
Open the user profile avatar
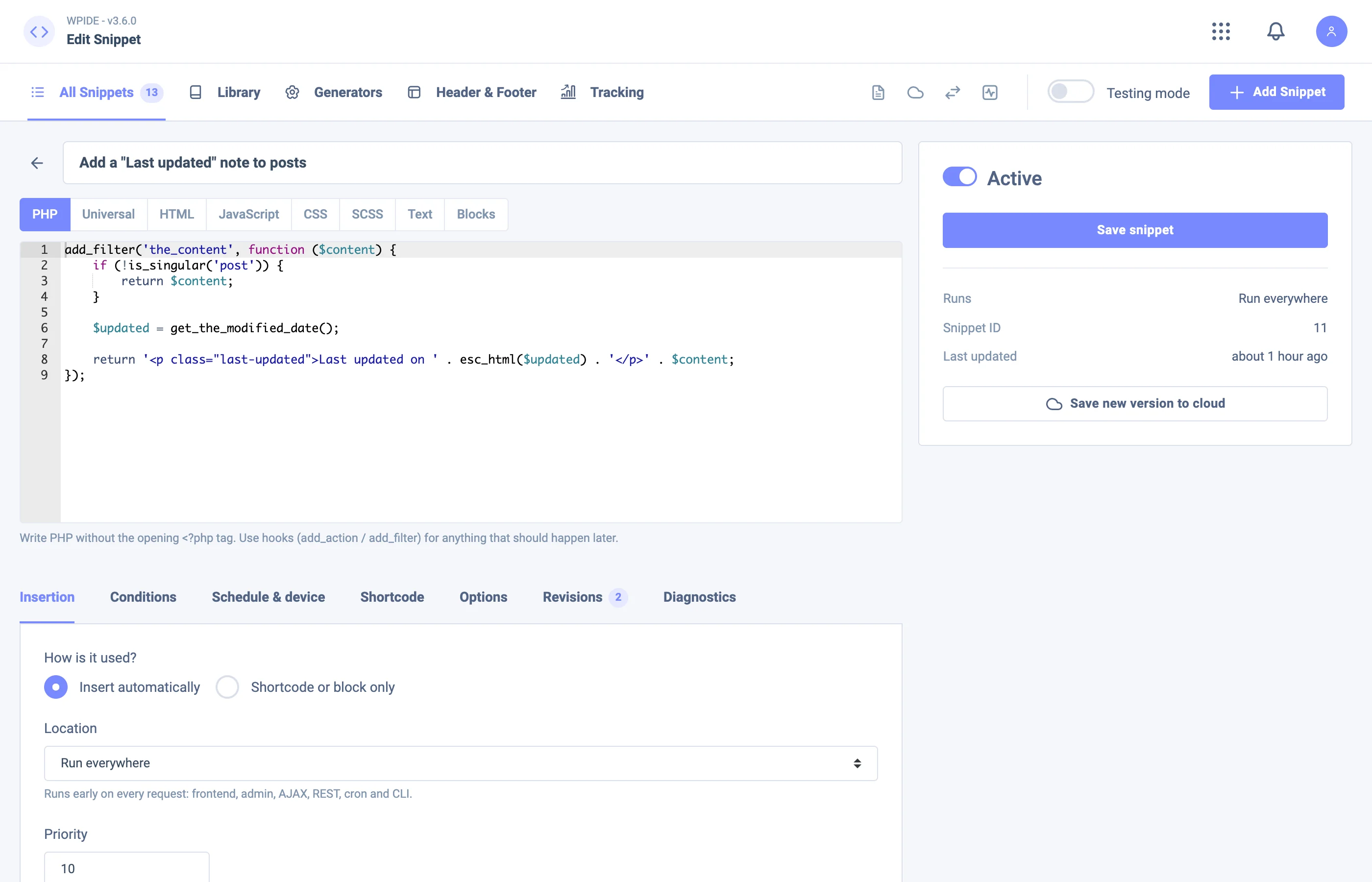(x=1331, y=31)
